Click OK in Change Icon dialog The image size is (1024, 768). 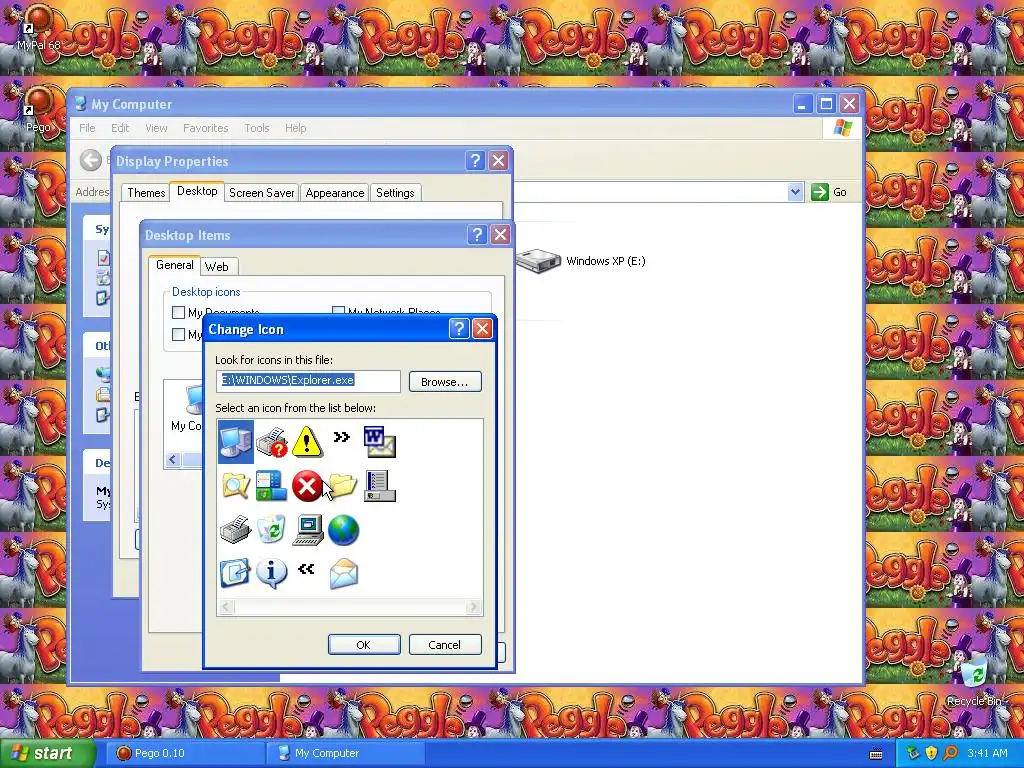364,645
